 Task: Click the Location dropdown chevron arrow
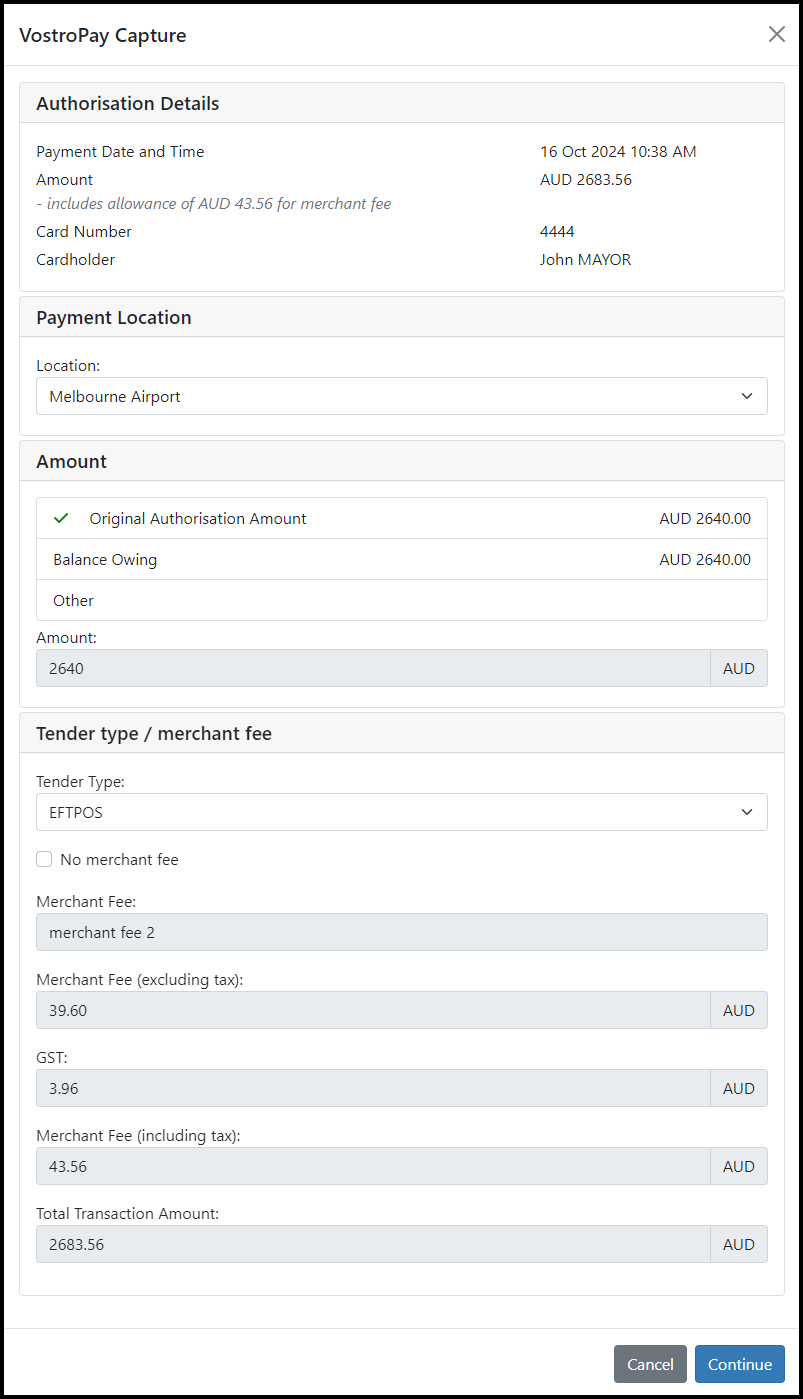[746, 396]
